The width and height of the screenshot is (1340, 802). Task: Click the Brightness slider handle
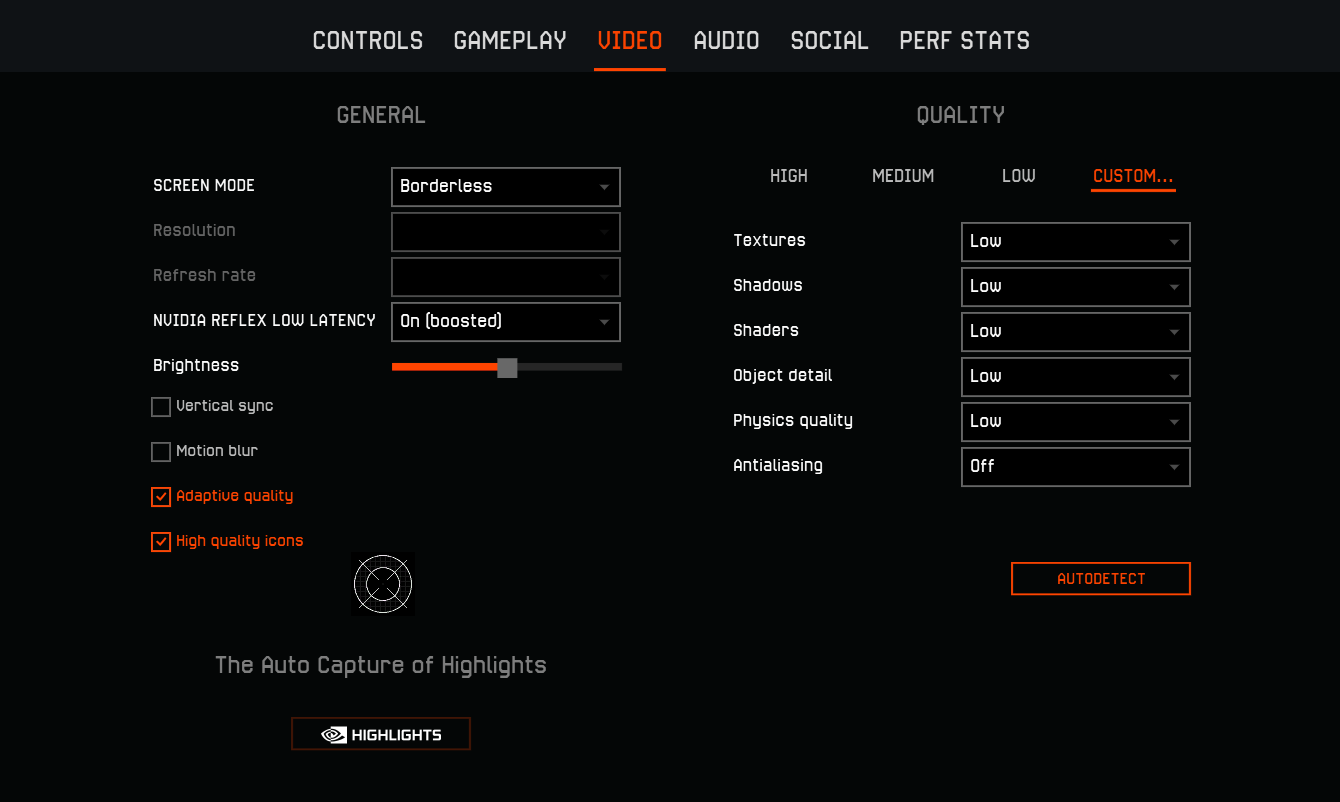[507, 367]
